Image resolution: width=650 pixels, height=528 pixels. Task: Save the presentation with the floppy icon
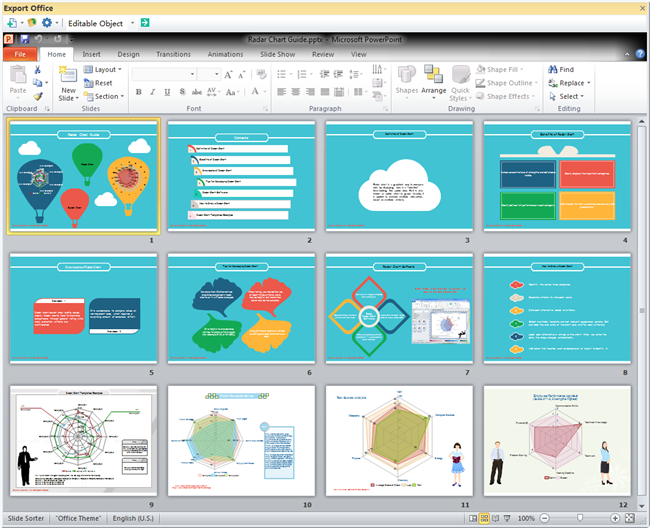click(x=24, y=39)
